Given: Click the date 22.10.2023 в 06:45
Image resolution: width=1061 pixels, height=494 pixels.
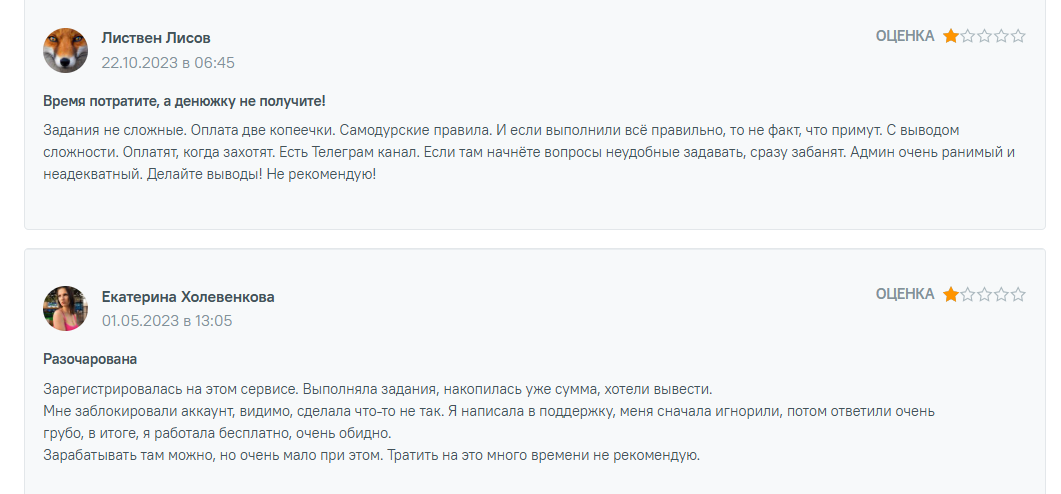Looking at the screenshot, I should pyautogui.click(x=168, y=63).
